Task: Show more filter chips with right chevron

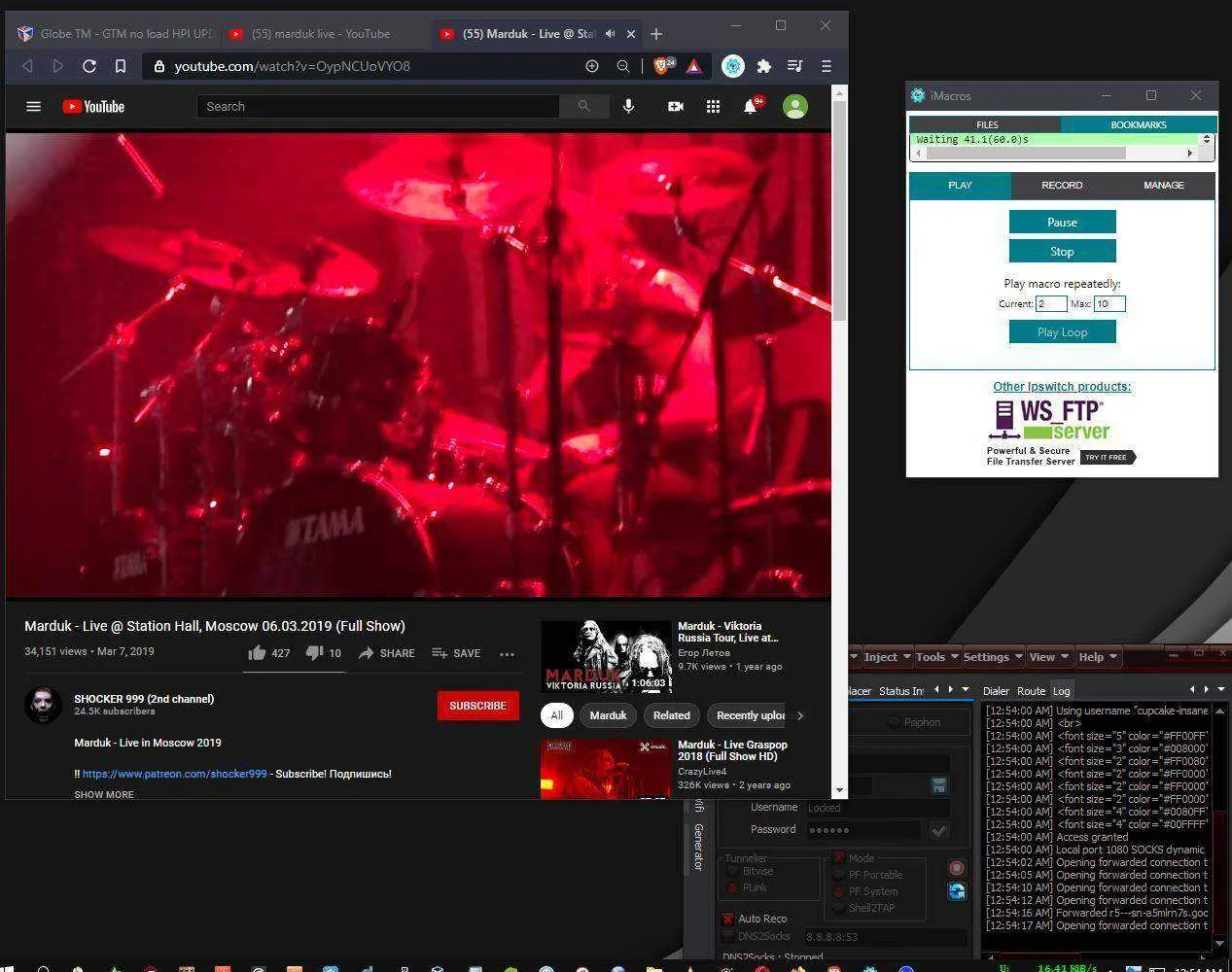Action: pos(800,715)
